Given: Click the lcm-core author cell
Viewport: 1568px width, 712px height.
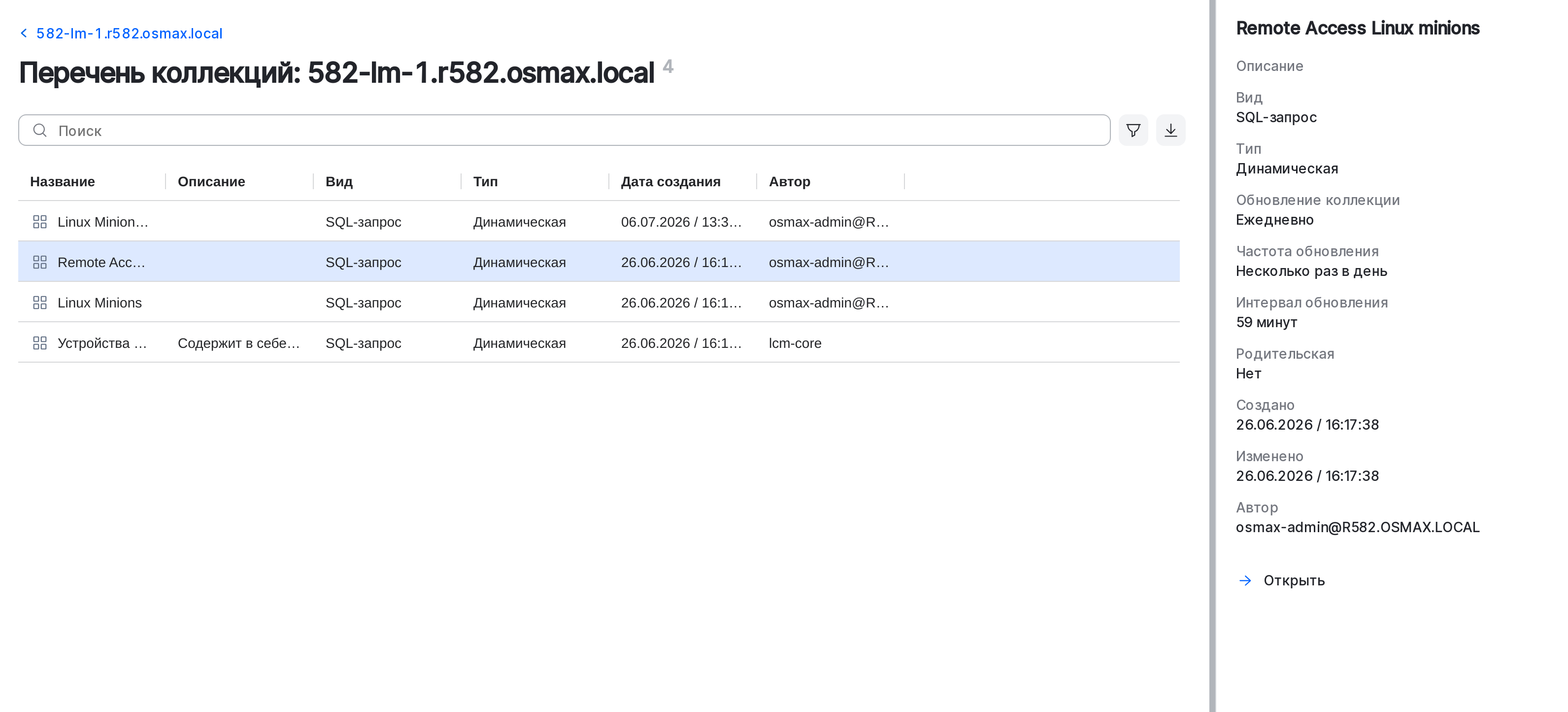Looking at the screenshot, I should (795, 343).
